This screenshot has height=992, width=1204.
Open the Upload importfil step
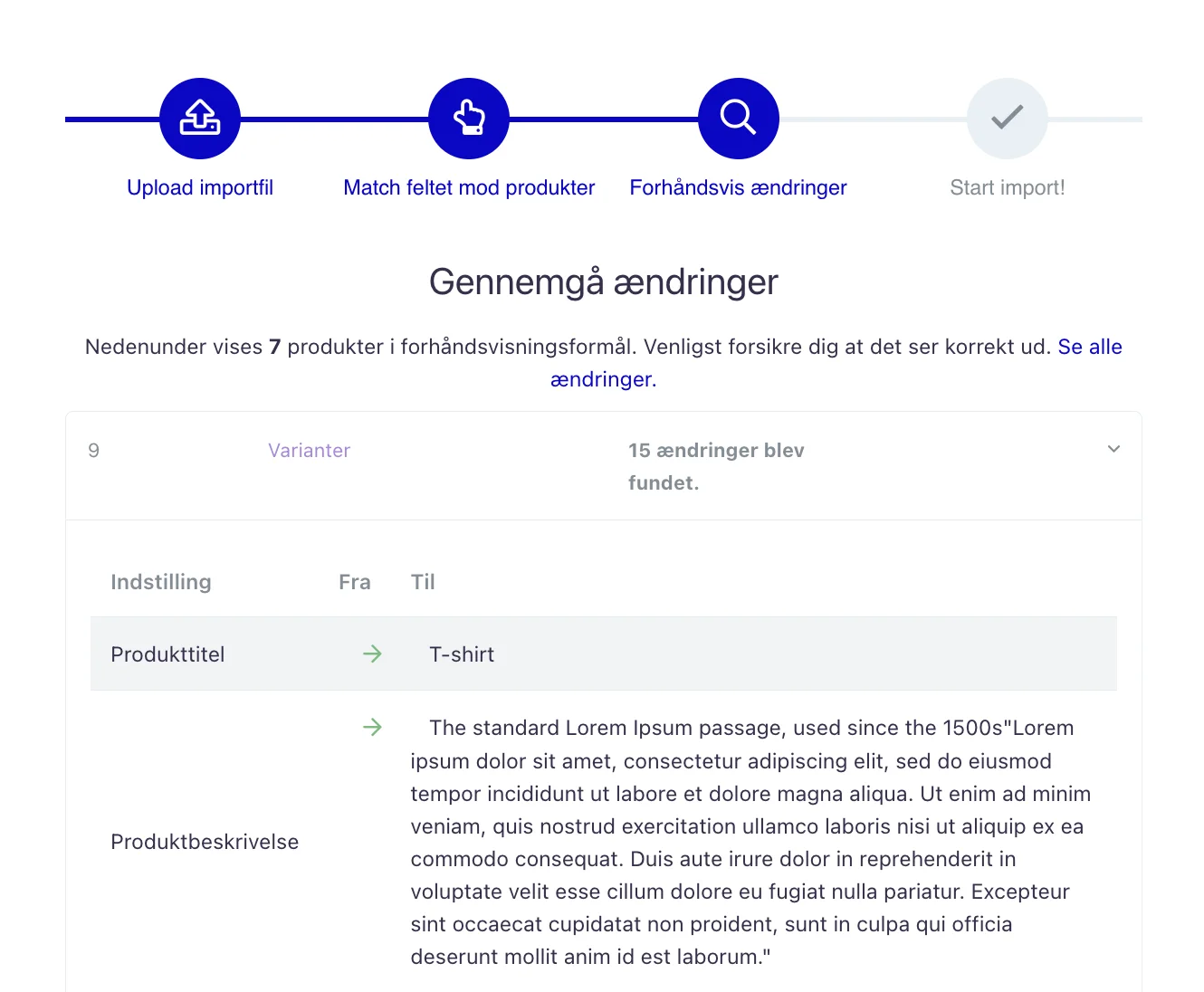click(200, 187)
